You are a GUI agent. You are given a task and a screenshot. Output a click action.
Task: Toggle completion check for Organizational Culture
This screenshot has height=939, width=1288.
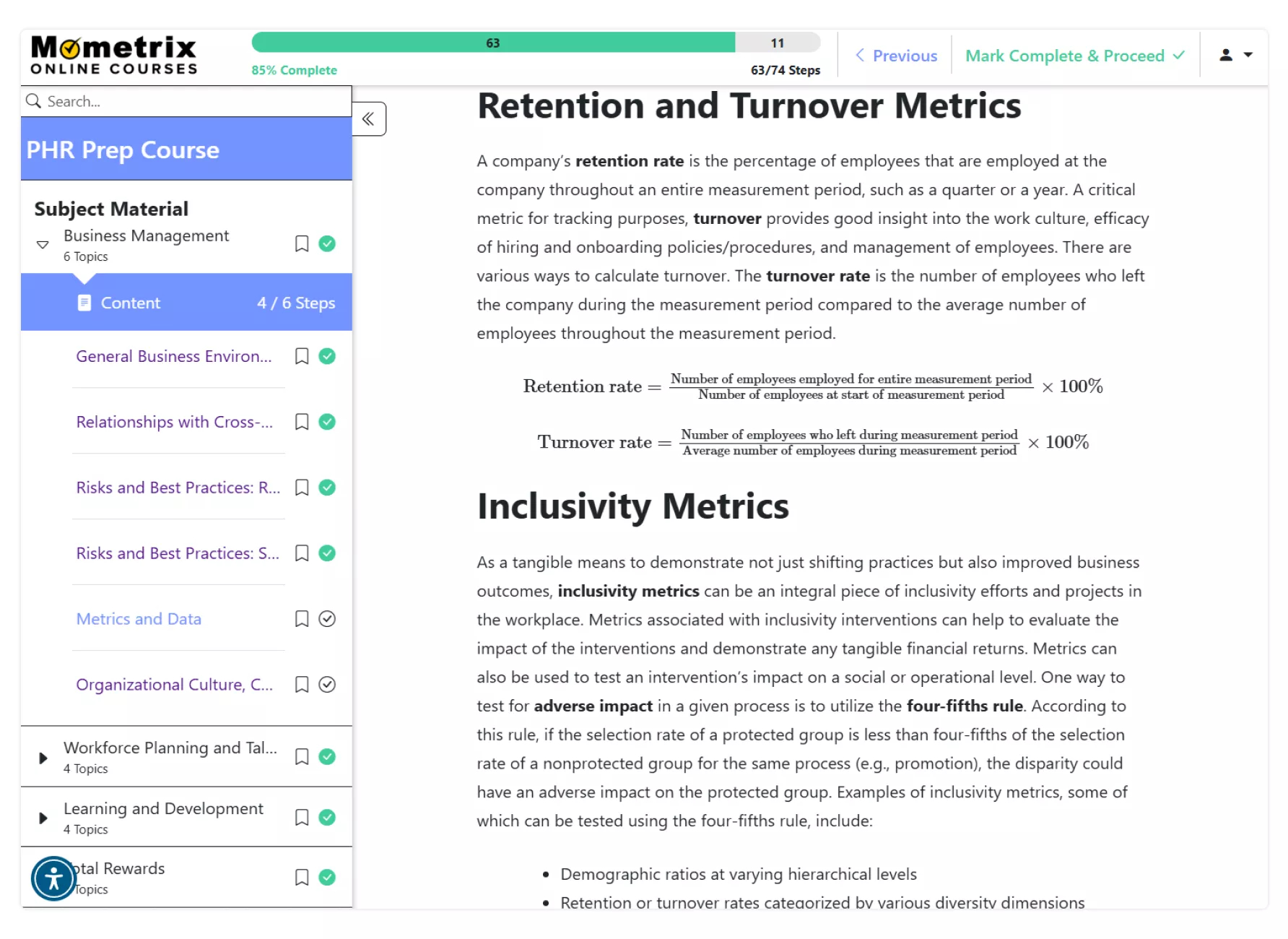click(327, 685)
